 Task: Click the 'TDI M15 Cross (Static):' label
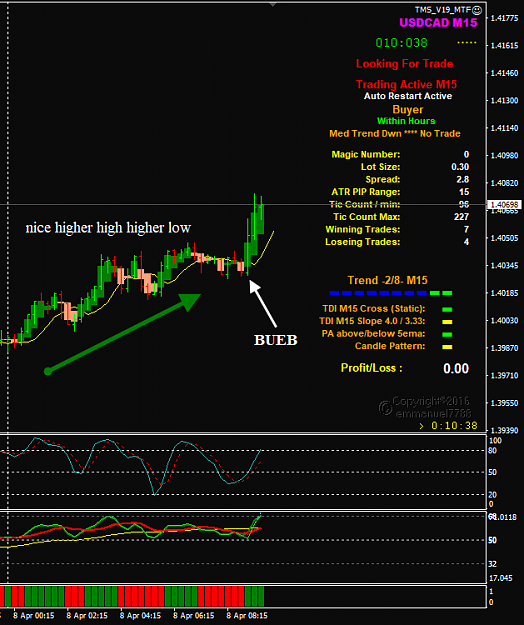click(374, 309)
